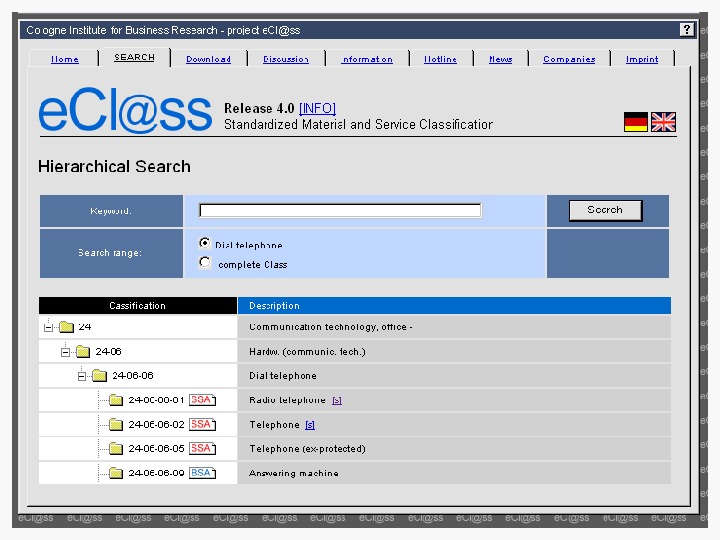The width and height of the screenshot is (720, 540).
Task: Click the Communication technology, office description
Action: [x=331, y=327]
